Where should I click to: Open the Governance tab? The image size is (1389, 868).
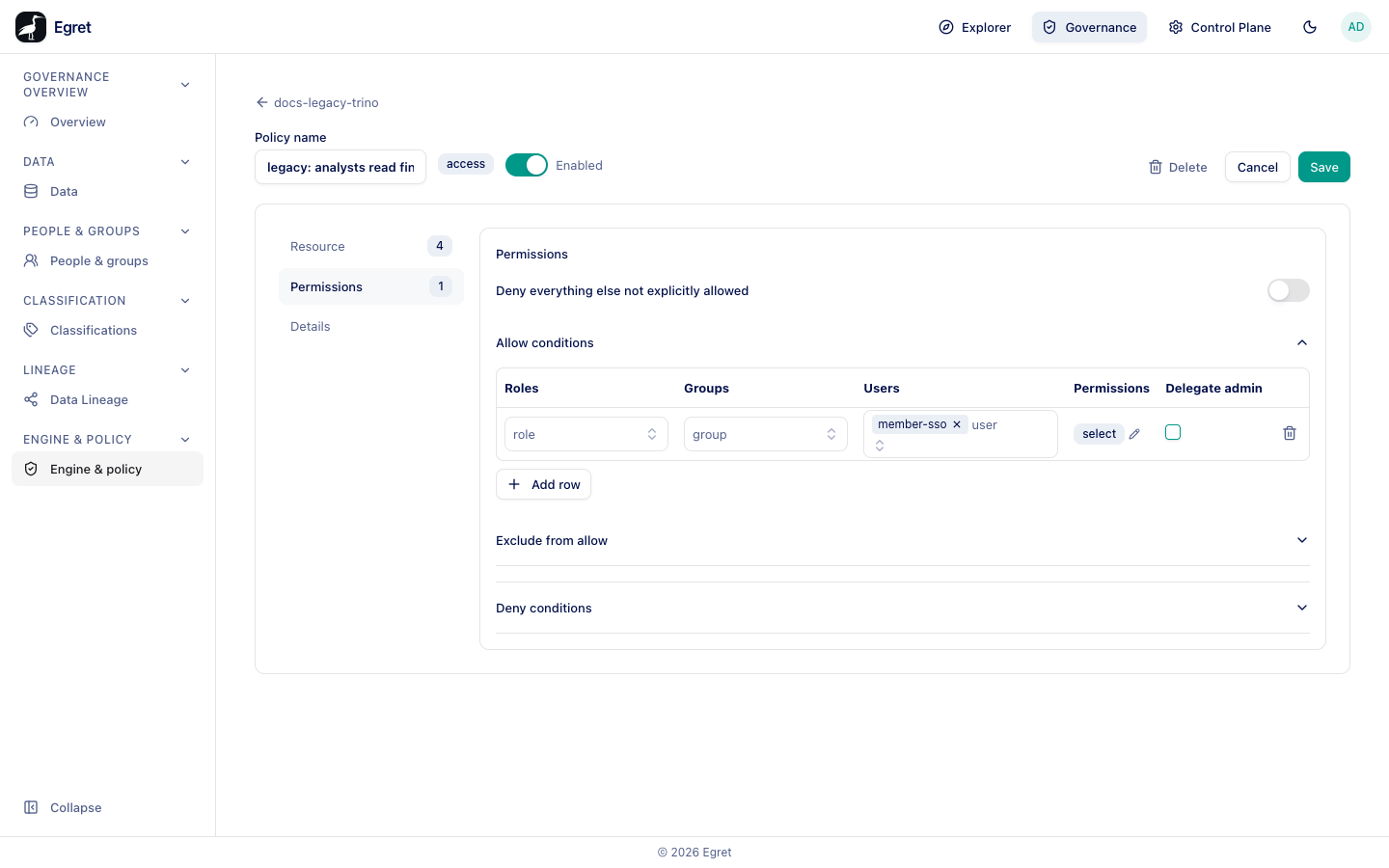(1089, 27)
